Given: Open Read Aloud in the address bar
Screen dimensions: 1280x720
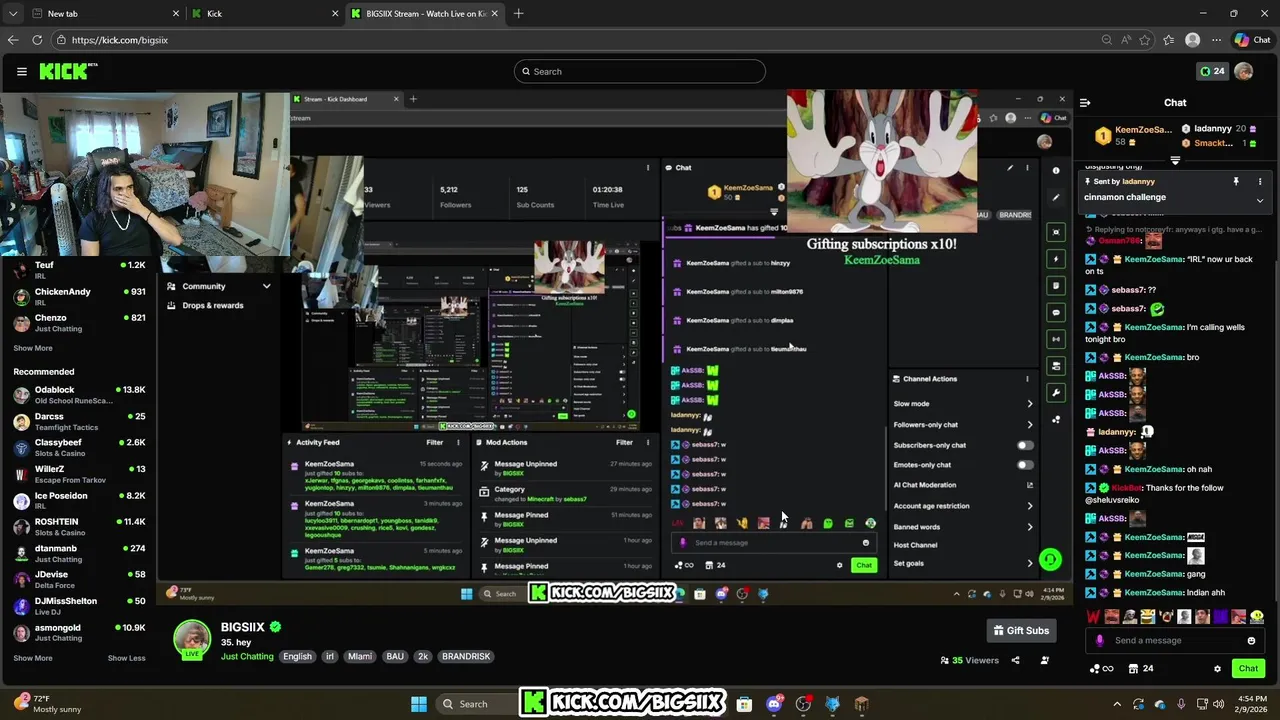Looking at the screenshot, I should tap(1126, 40).
